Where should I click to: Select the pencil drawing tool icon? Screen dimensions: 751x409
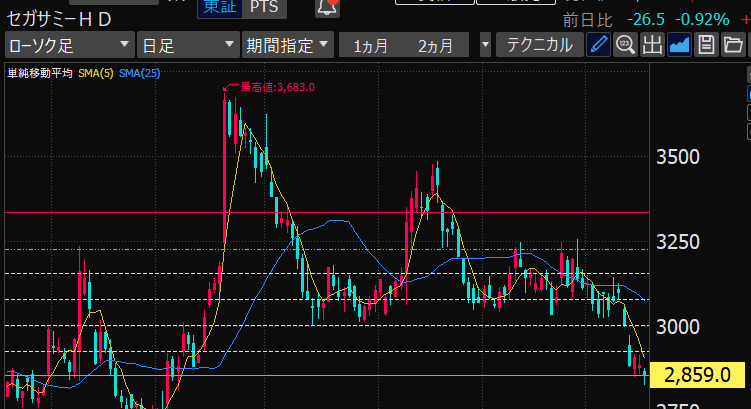598,45
